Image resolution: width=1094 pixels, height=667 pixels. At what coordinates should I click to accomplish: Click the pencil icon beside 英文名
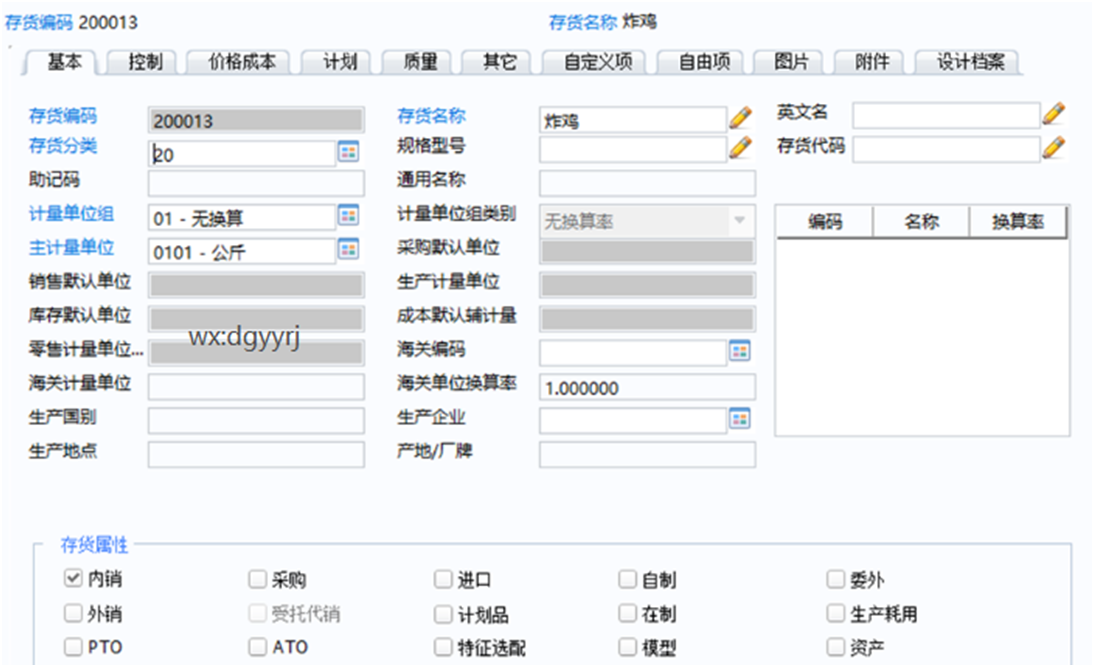click(1054, 112)
